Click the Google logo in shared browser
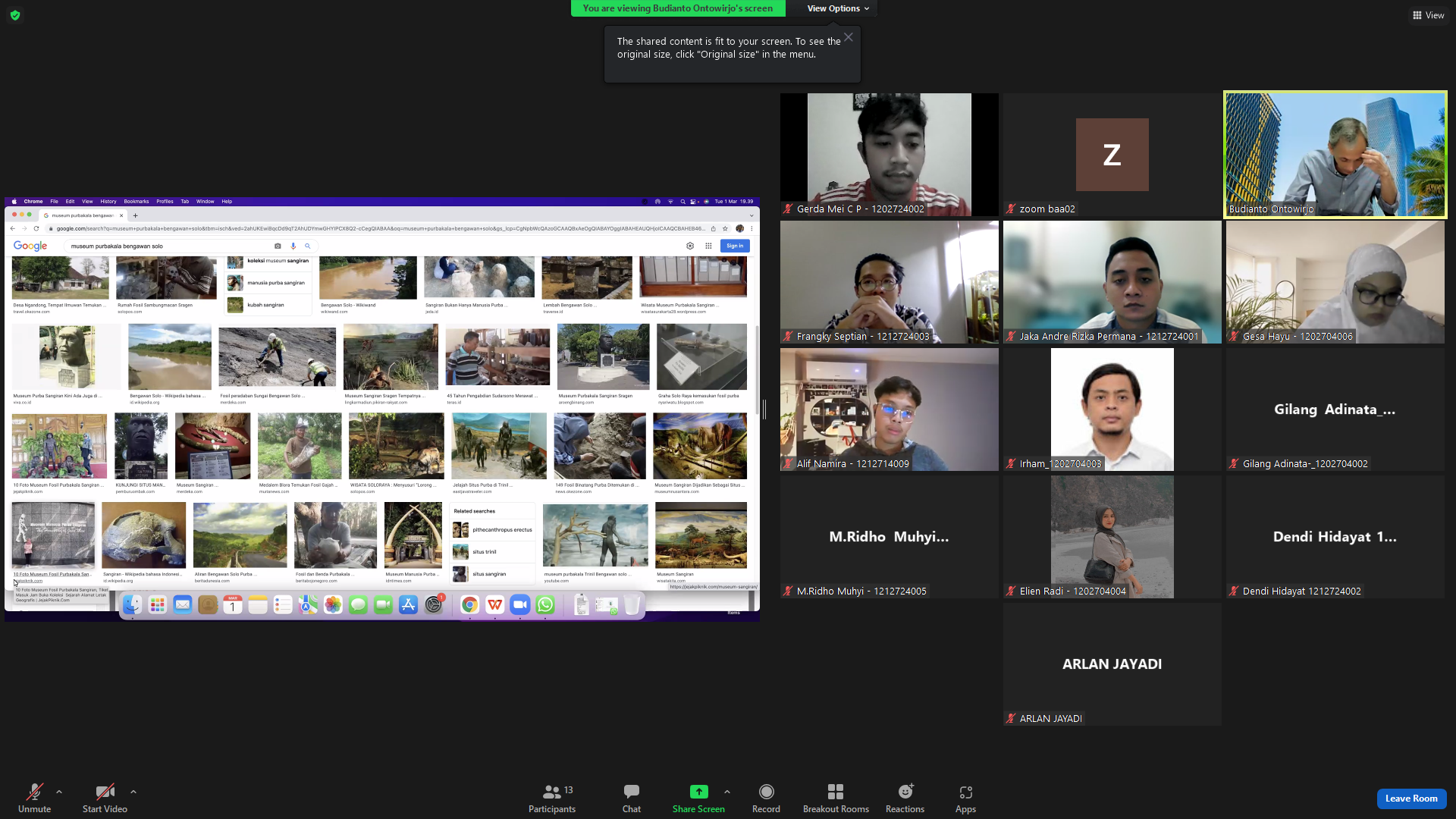 (x=30, y=246)
